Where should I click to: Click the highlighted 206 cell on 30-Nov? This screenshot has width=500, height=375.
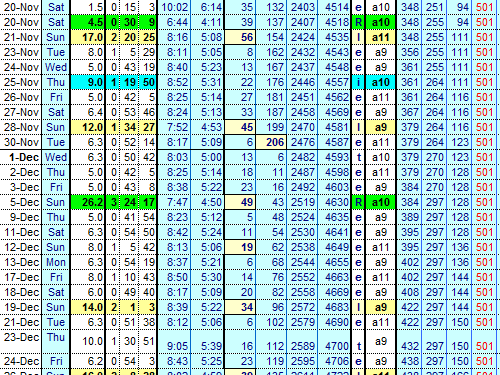(x=271, y=142)
